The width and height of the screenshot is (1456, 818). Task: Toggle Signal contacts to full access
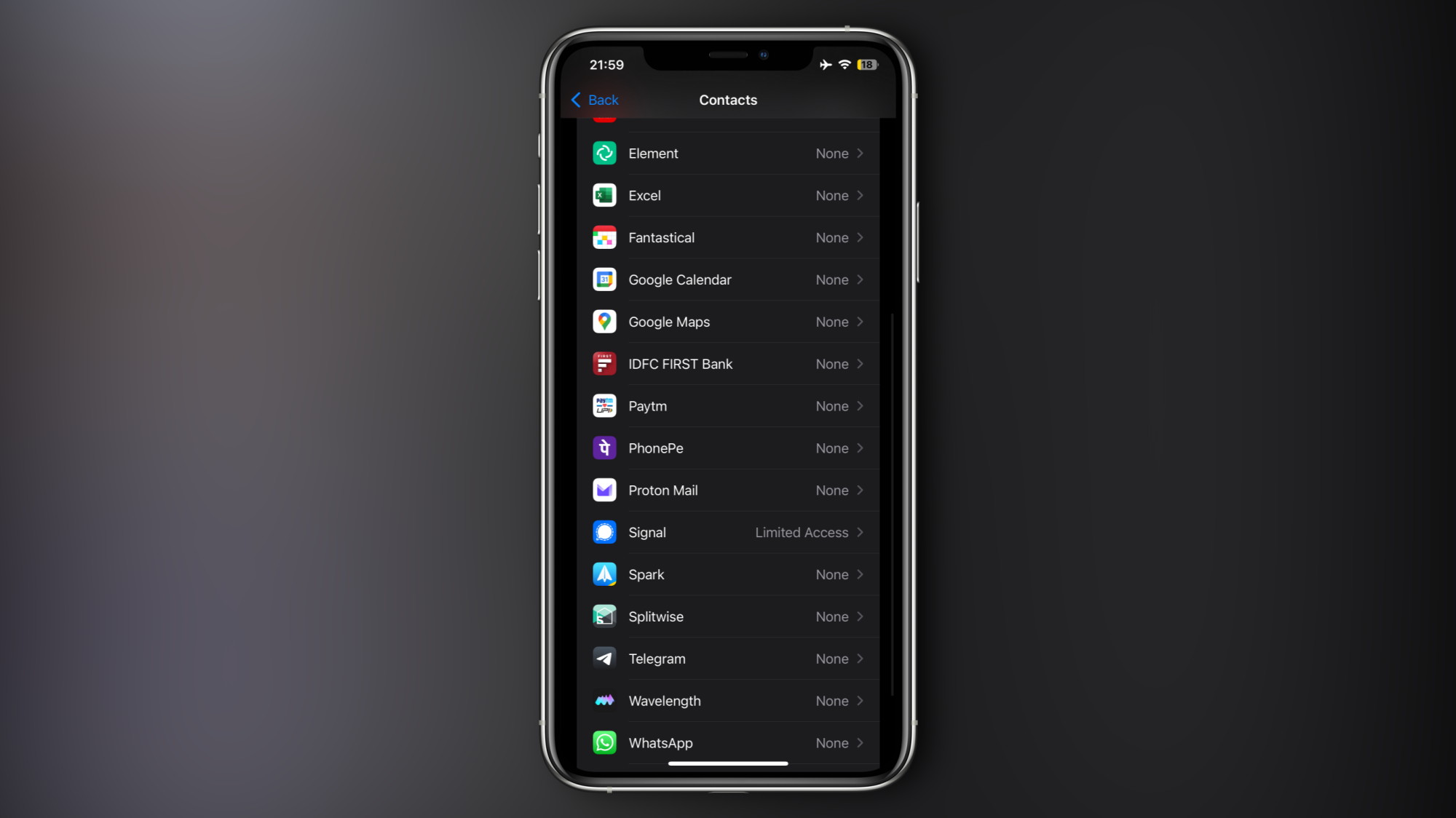pos(728,532)
